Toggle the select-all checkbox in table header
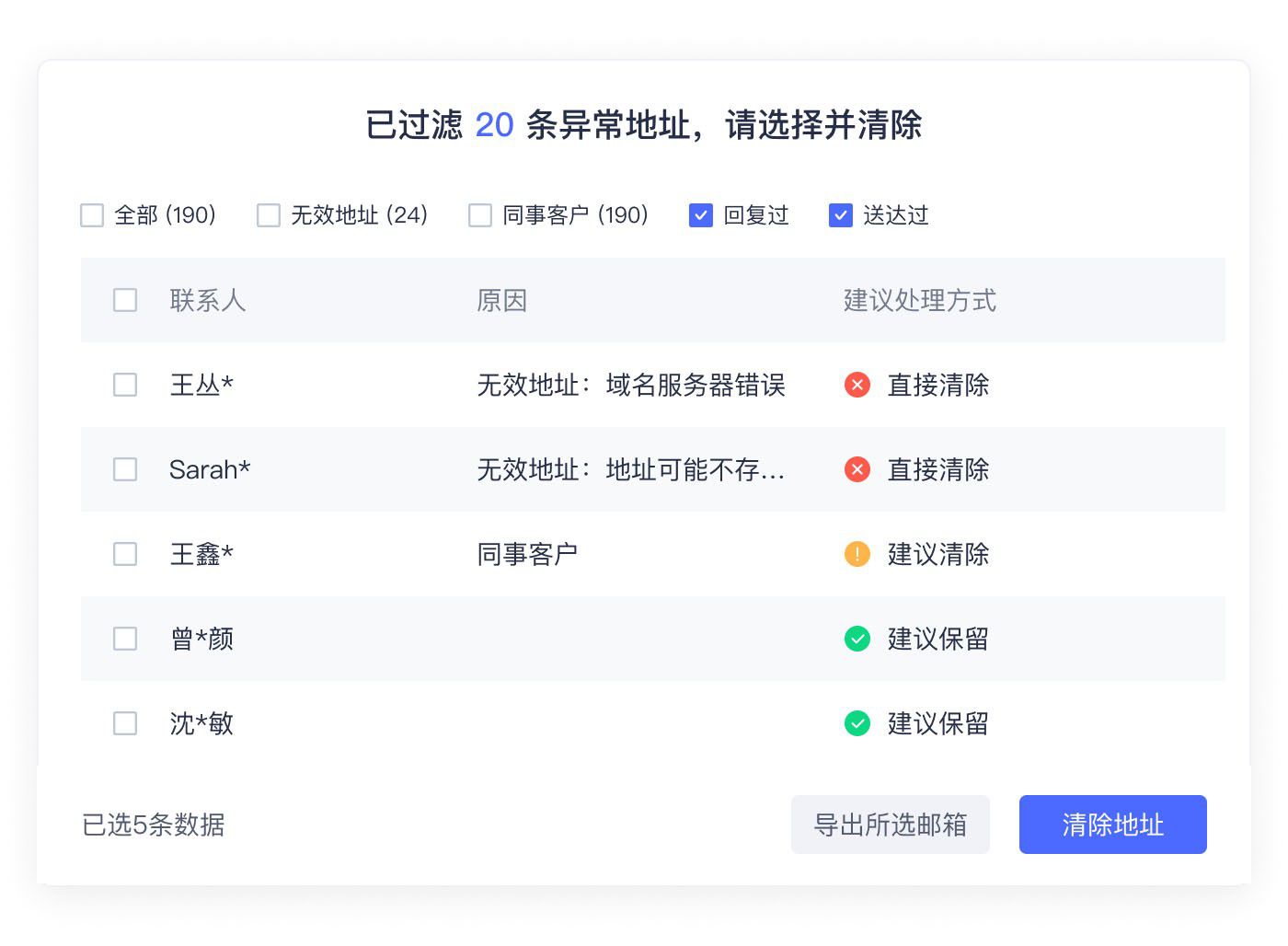The width and height of the screenshot is (1288, 946). pos(124,299)
